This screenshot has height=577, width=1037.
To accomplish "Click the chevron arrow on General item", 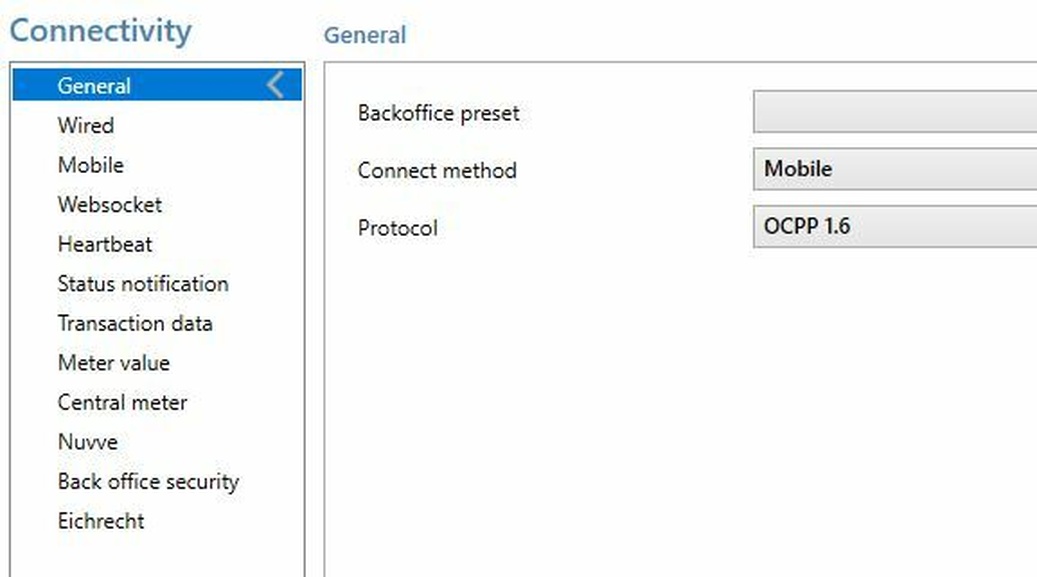I will coord(275,86).
